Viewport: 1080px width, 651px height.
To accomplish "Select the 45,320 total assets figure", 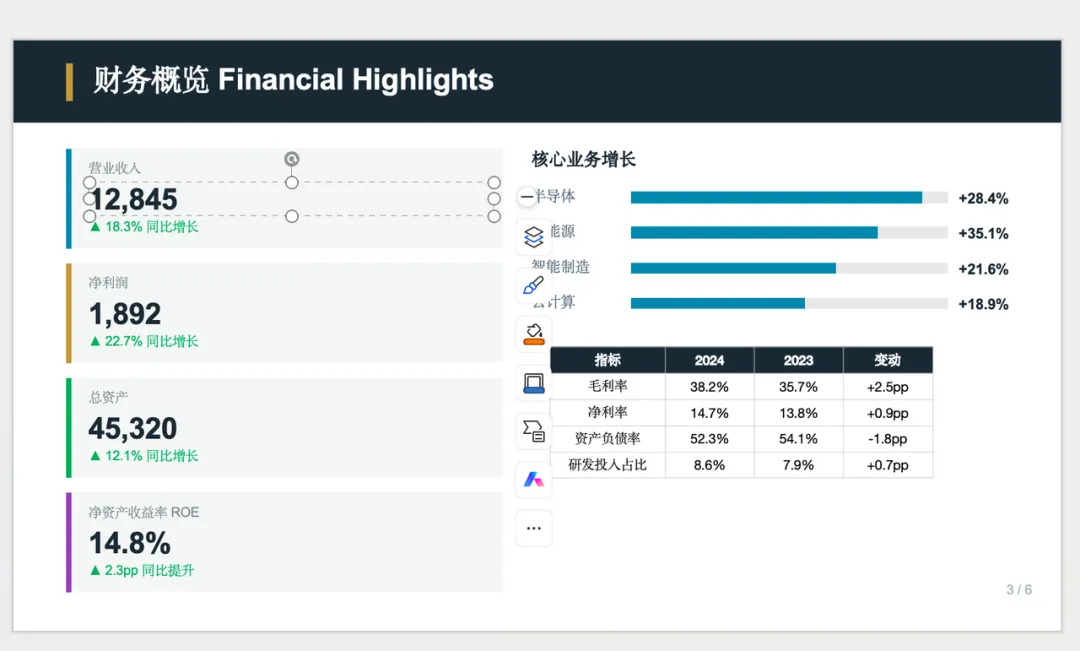I will [x=132, y=428].
